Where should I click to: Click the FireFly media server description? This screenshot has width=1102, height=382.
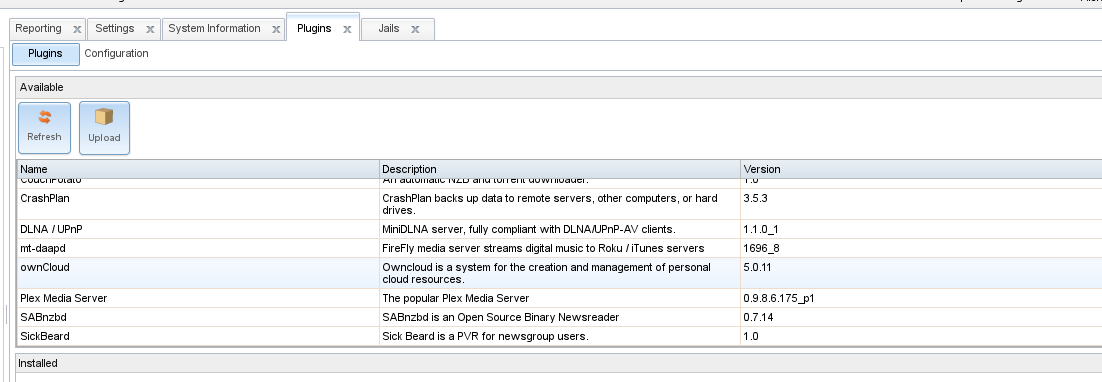(543, 249)
